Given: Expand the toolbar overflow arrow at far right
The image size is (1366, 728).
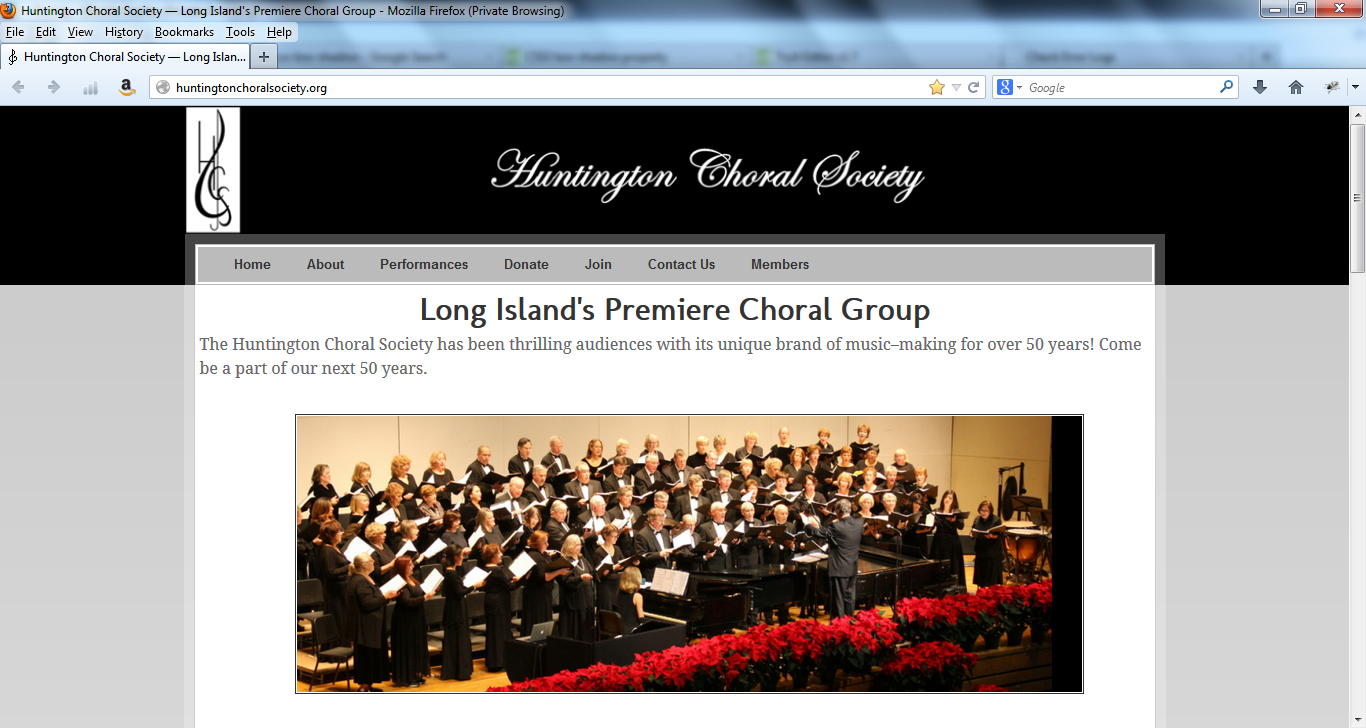Looking at the screenshot, I should point(1355,87).
